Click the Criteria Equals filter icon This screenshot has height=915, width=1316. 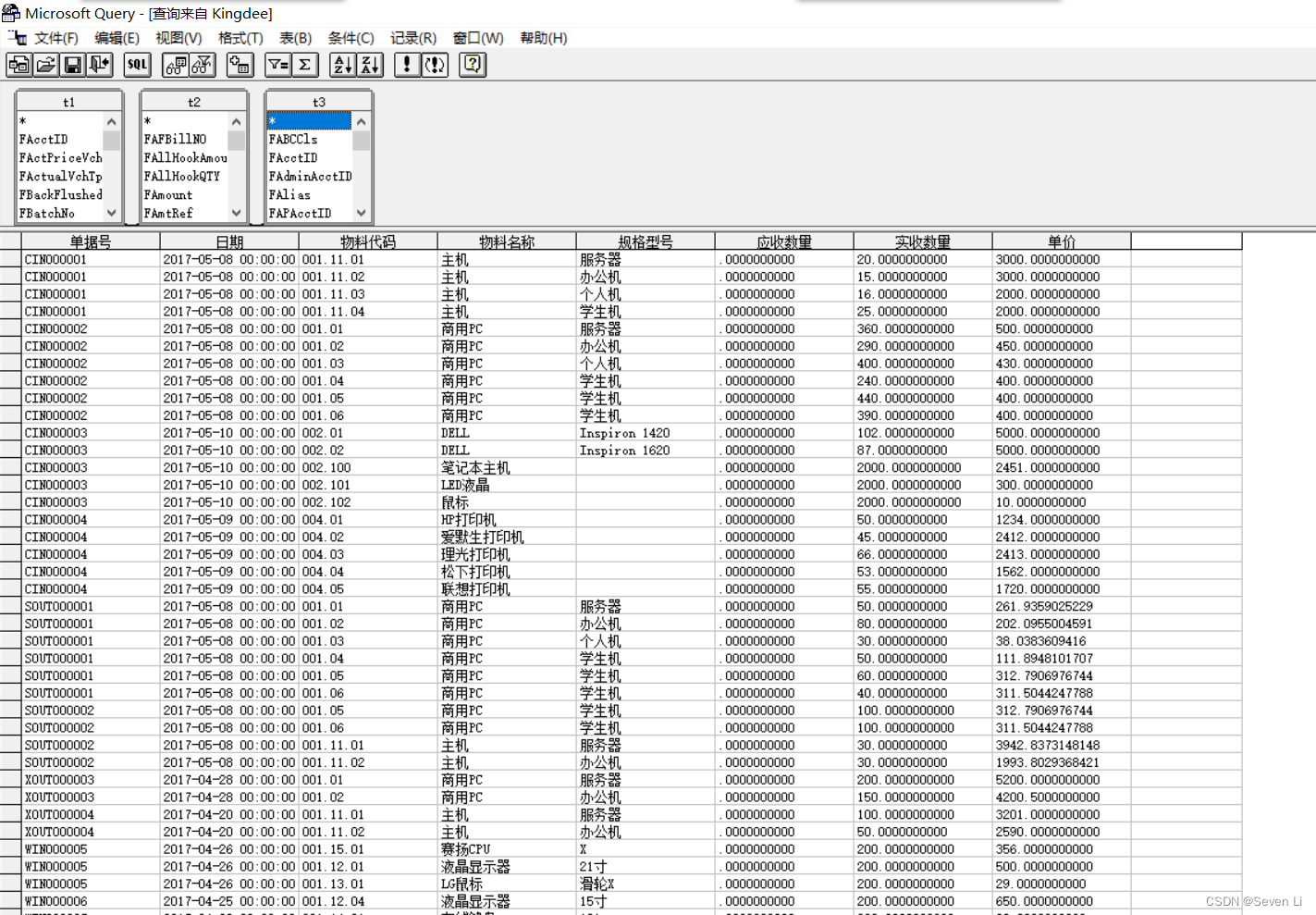tap(278, 65)
